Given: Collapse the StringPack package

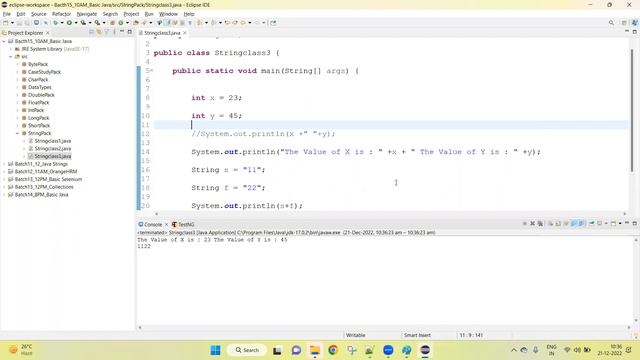Looking at the screenshot, I should (18, 133).
